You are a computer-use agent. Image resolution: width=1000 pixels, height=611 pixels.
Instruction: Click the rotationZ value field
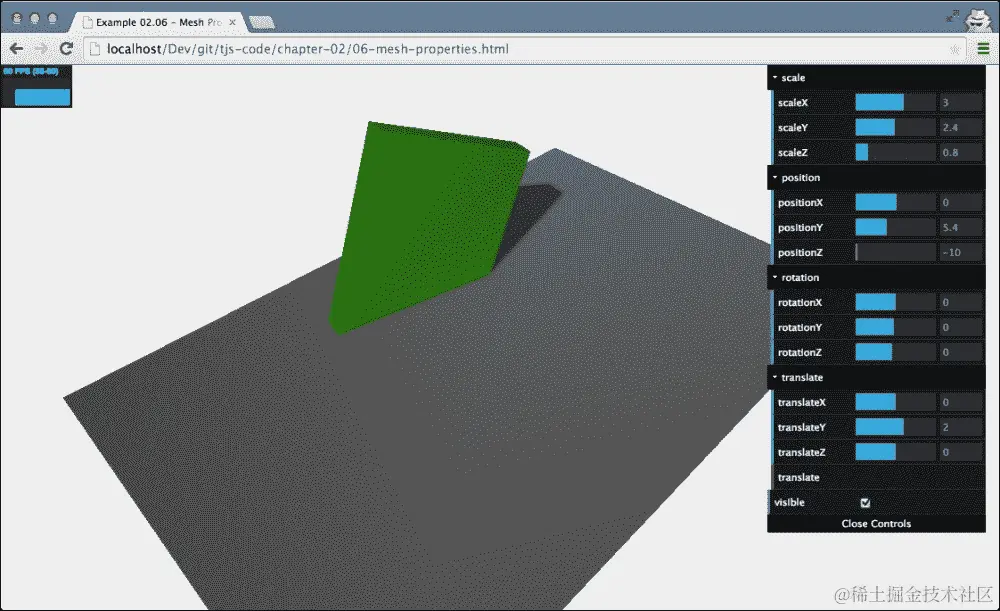(x=960, y=352)
